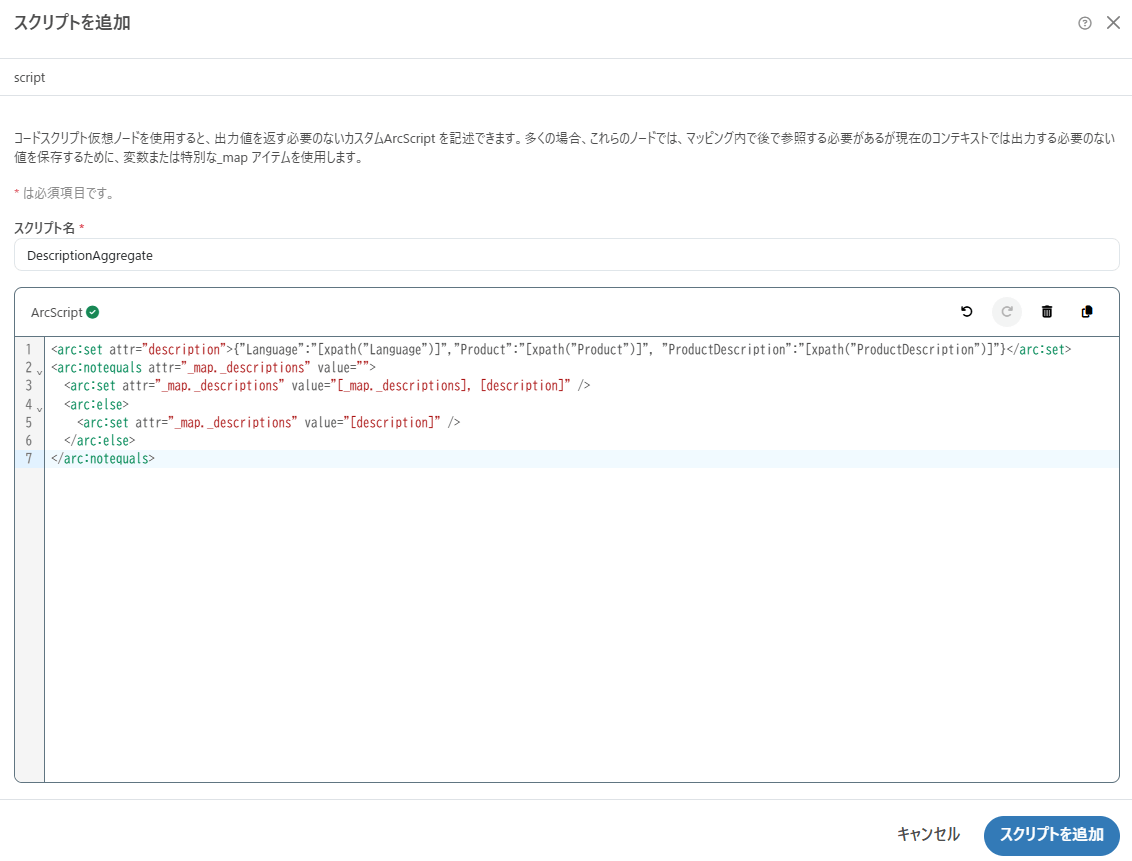Click the closing </arc:notequals> tag on line 7
This screenshot has height=861, width=1132.
103,458
